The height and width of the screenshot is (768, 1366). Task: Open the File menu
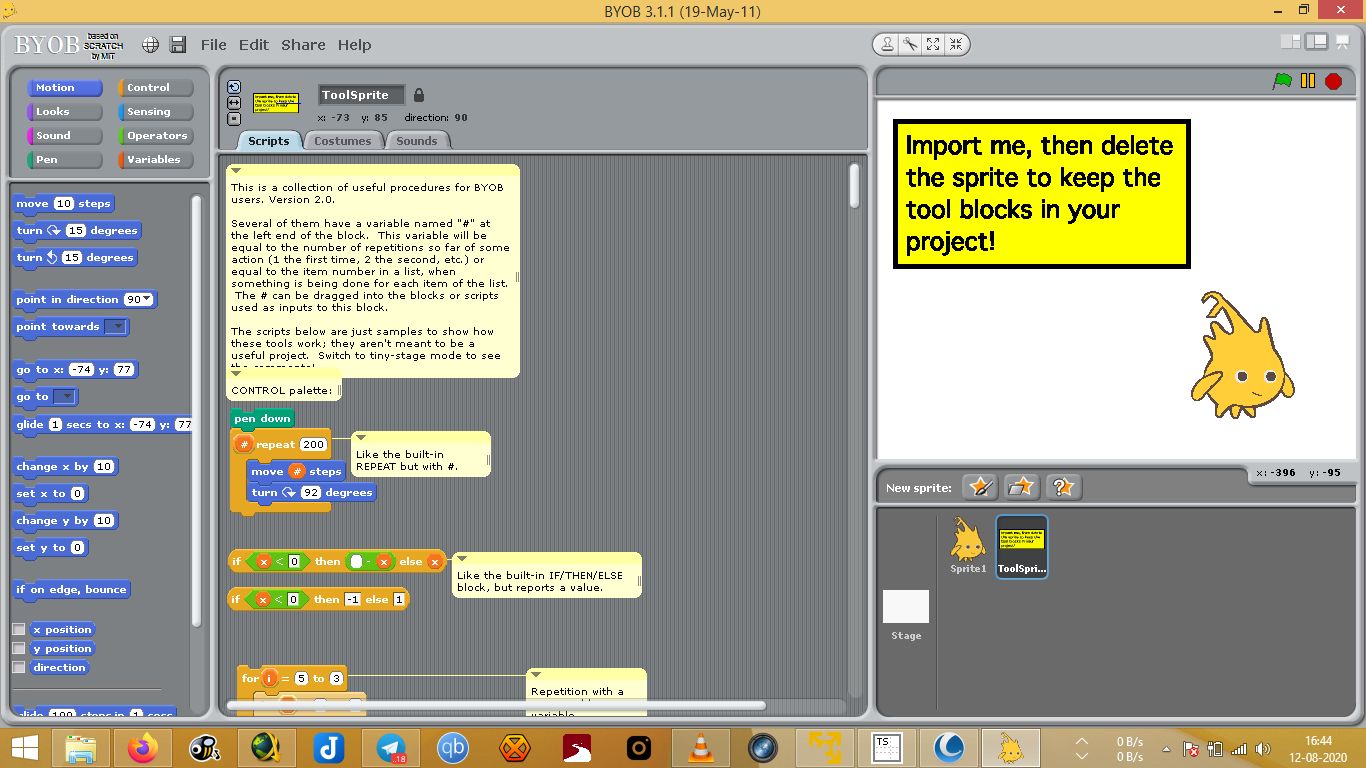point(213,45)
